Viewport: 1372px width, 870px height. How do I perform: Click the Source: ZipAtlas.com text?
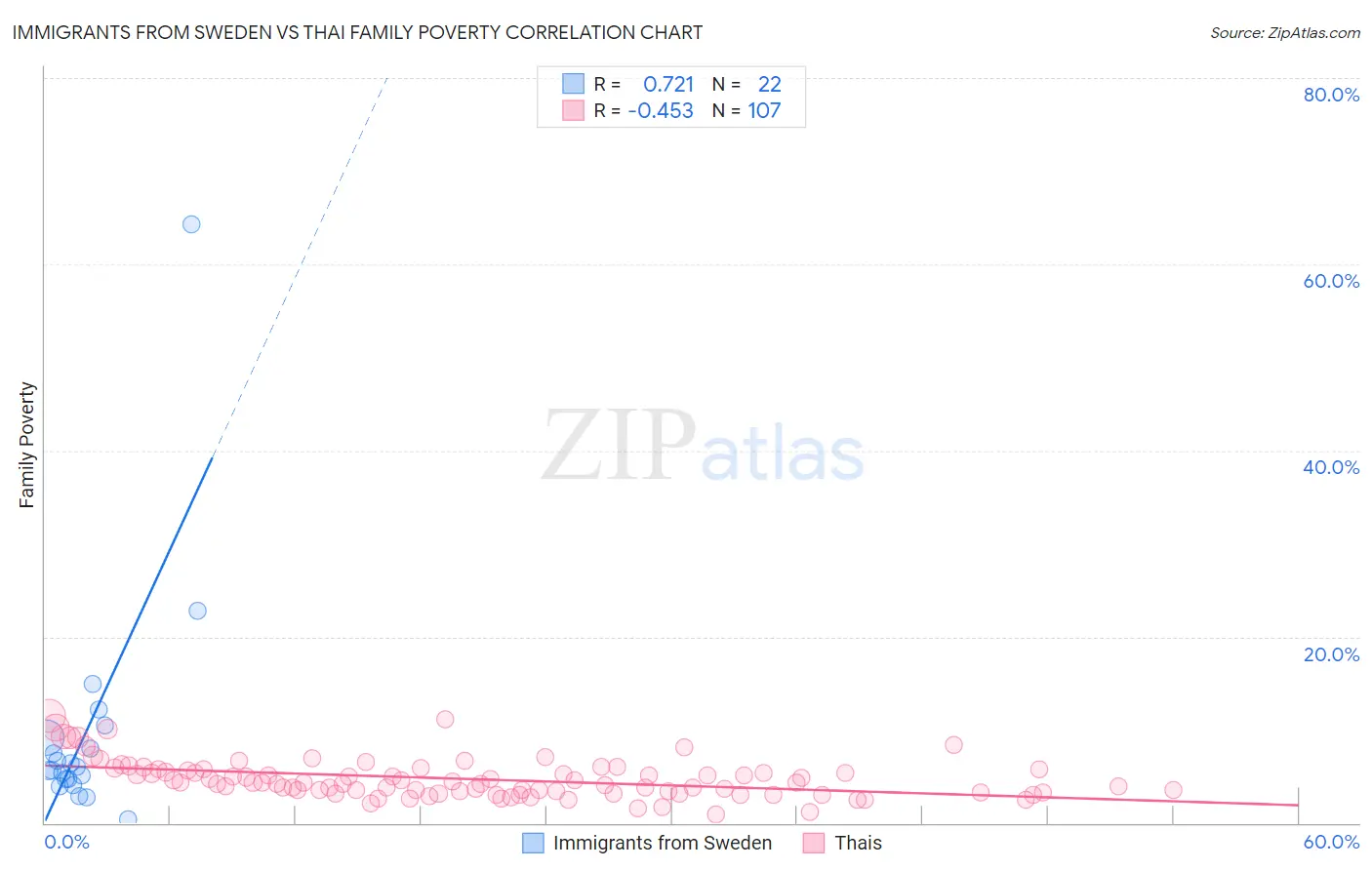pyautogui.click(x=1285, y=32)
